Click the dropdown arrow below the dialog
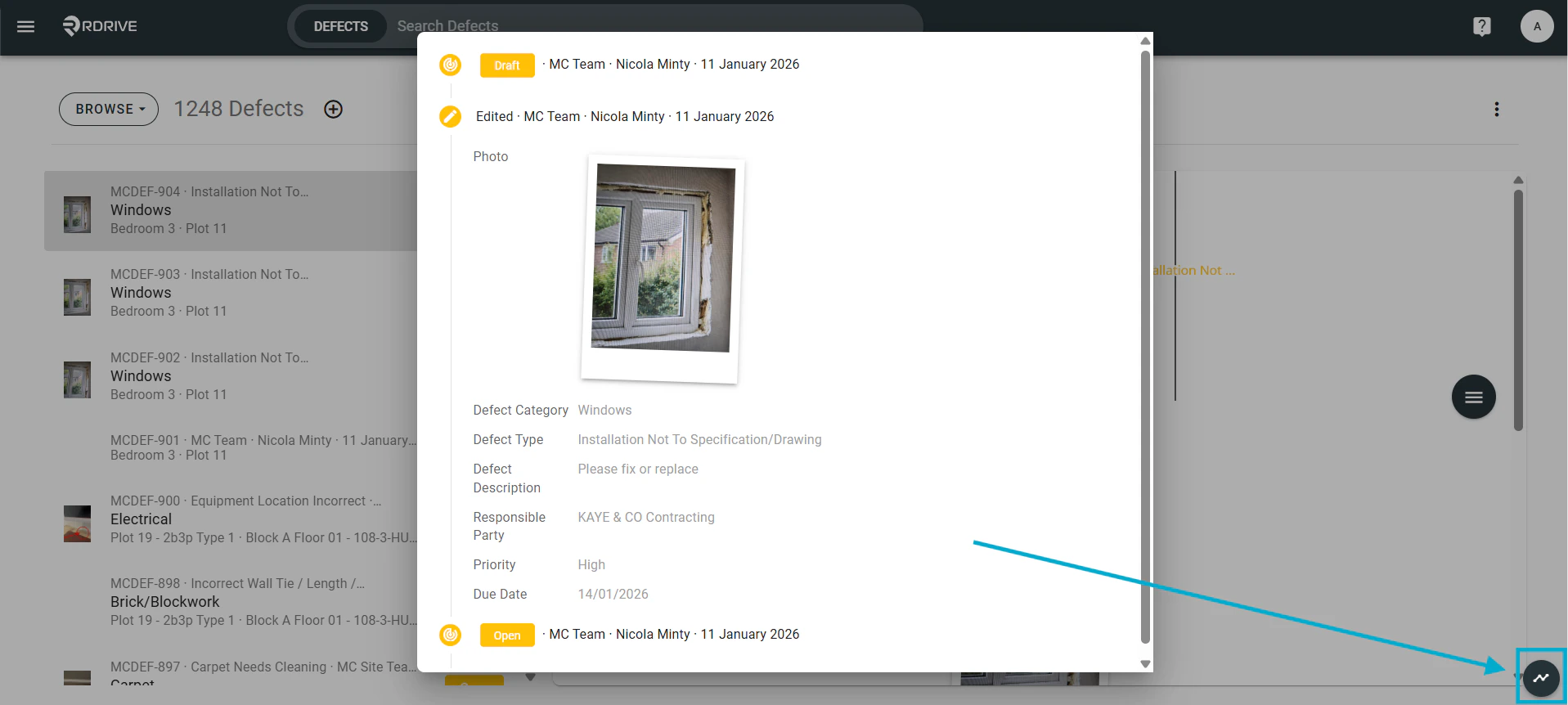Screen dimensions: 1568x705 531,677
